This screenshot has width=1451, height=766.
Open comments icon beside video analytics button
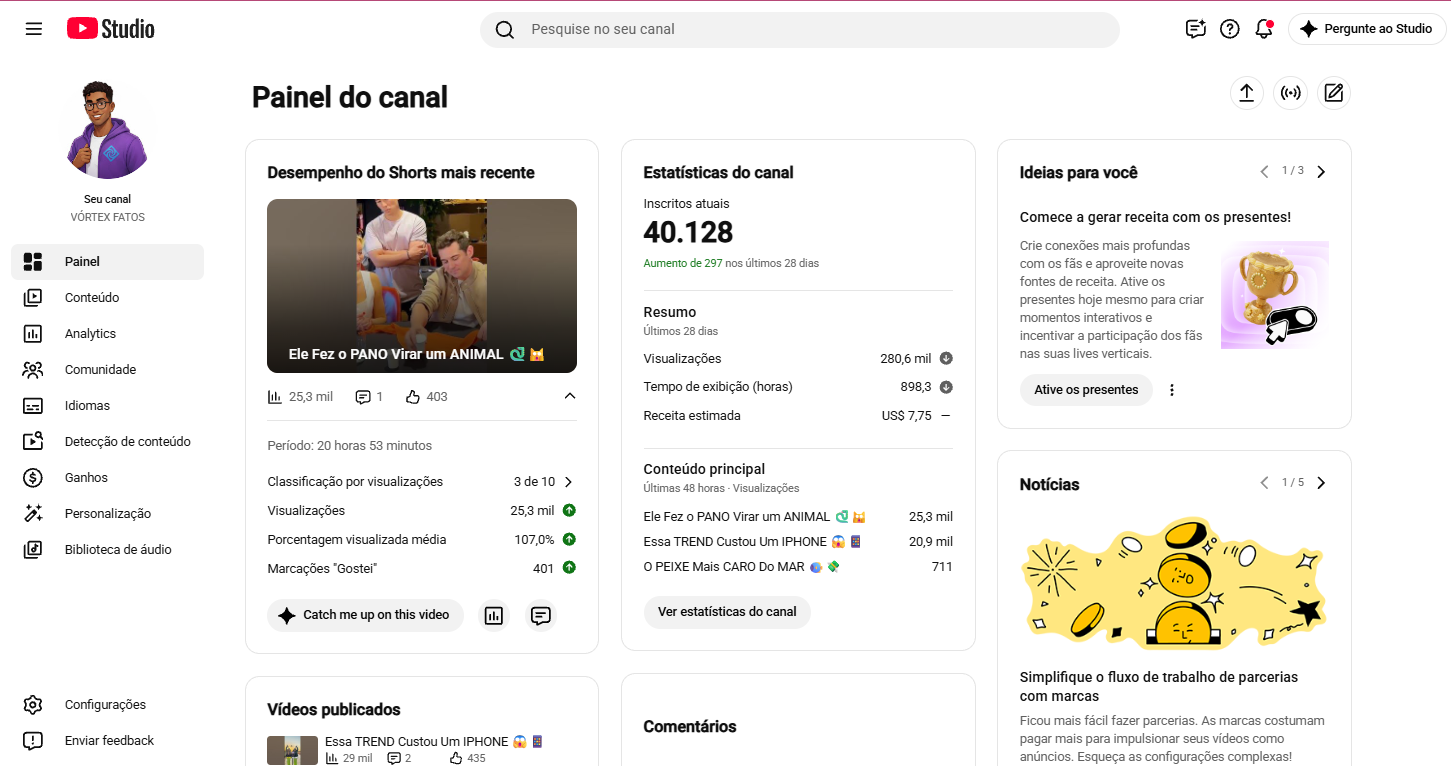coord(541,615)
